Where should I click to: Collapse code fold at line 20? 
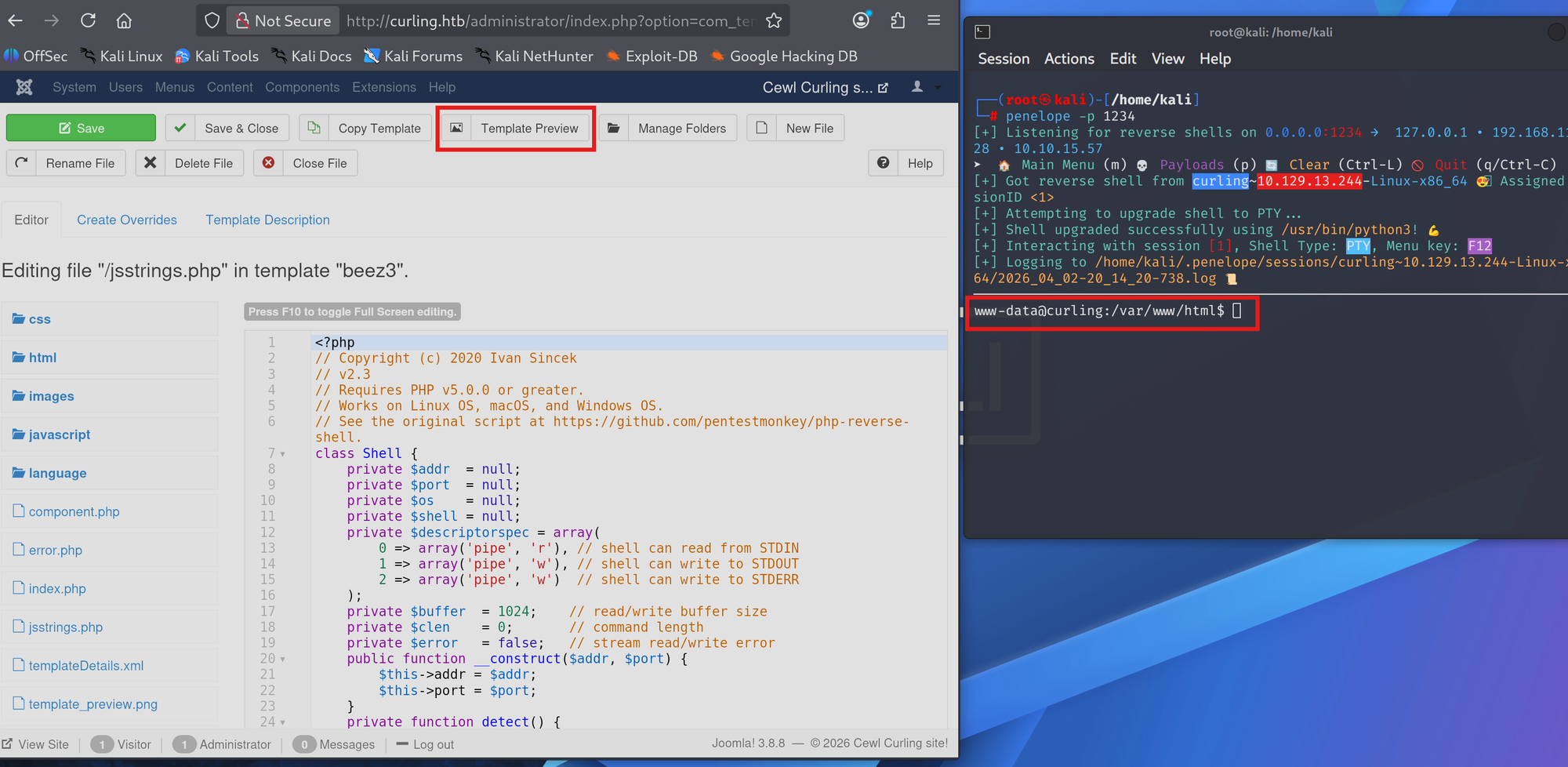pos(282,660)
